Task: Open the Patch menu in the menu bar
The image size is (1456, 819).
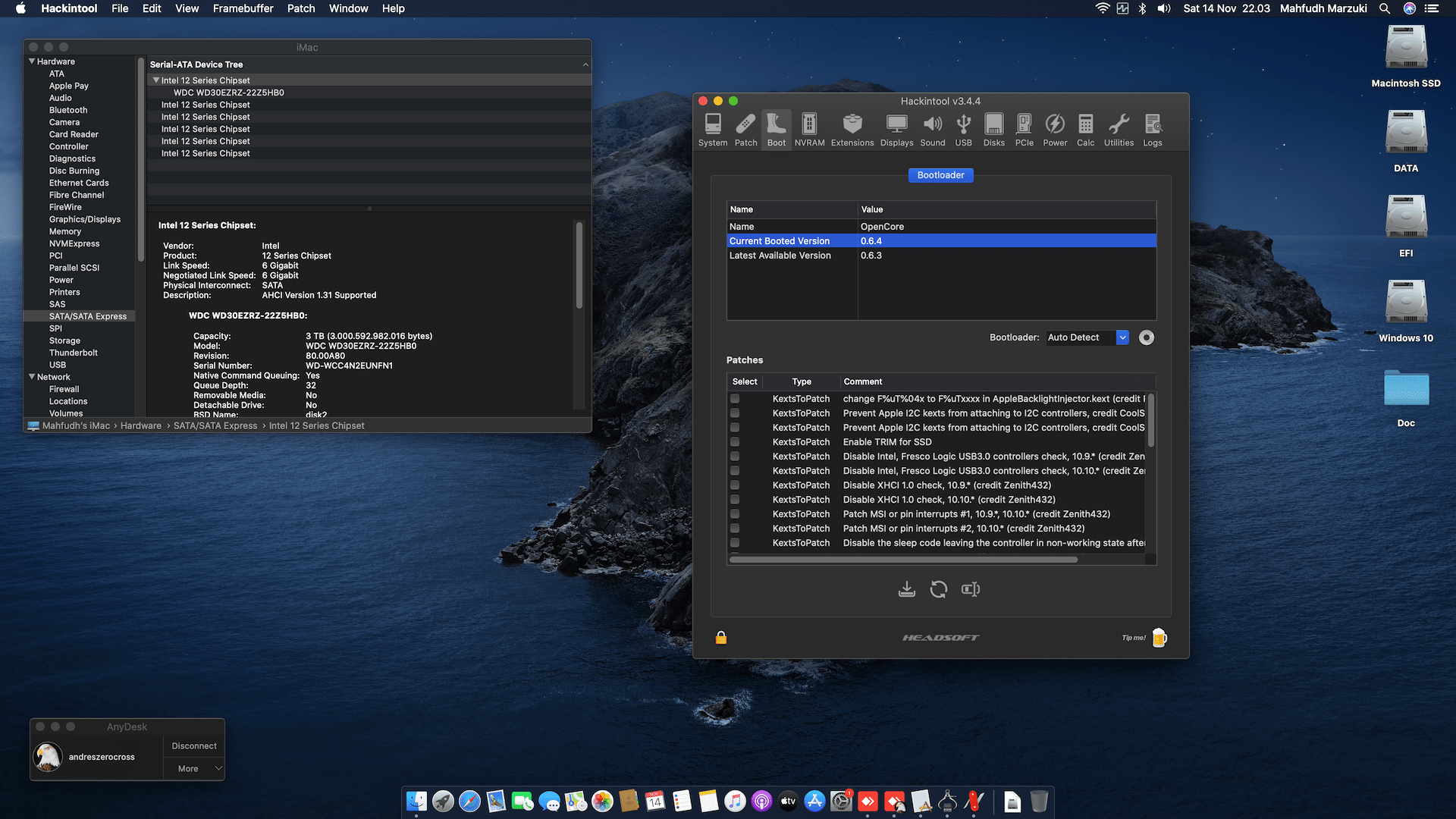Action: coord(300,8)
